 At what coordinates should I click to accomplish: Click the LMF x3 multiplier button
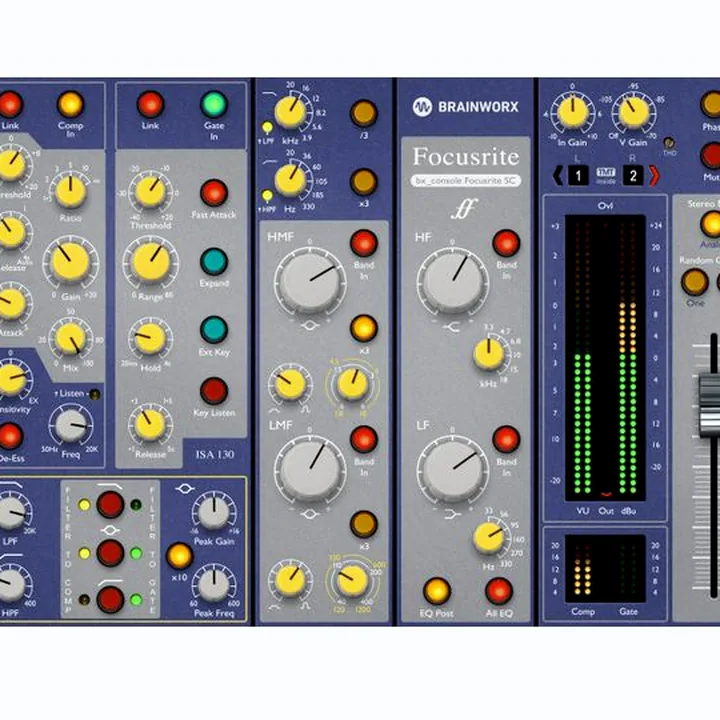[364, 524]
